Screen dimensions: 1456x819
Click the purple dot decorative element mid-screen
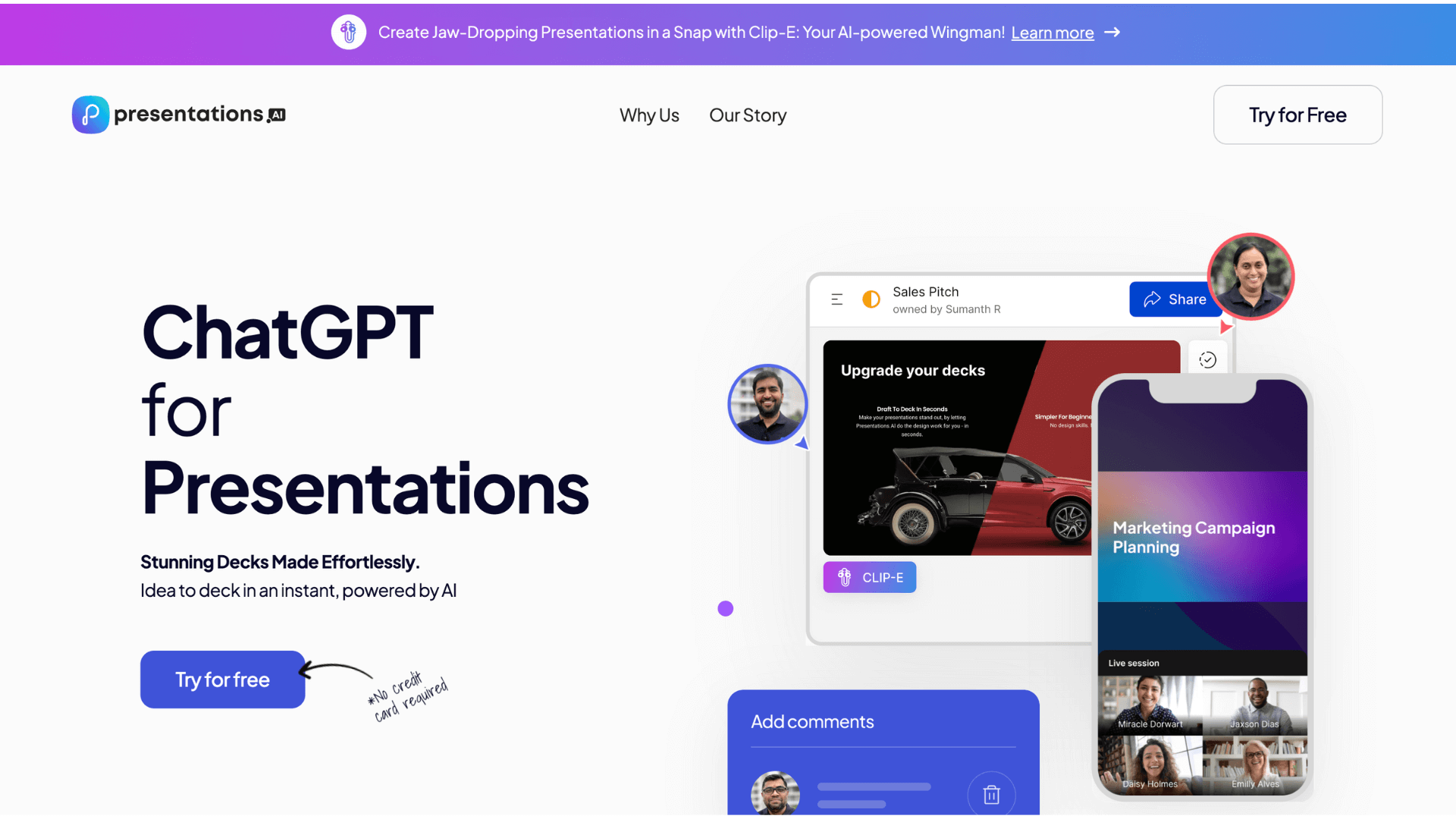(726, 608)
